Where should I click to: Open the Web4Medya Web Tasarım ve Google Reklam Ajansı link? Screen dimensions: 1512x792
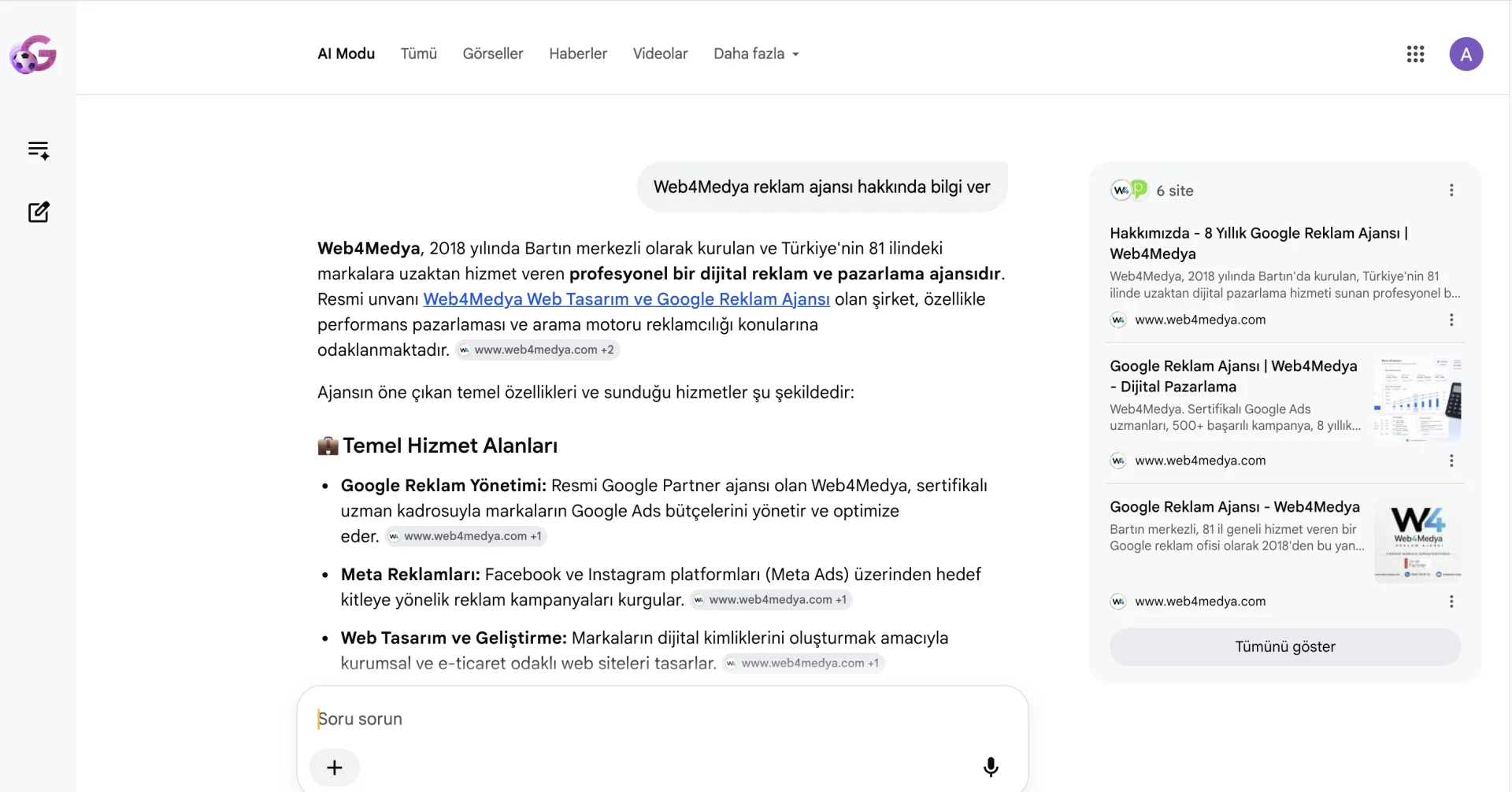click(626, 299)
